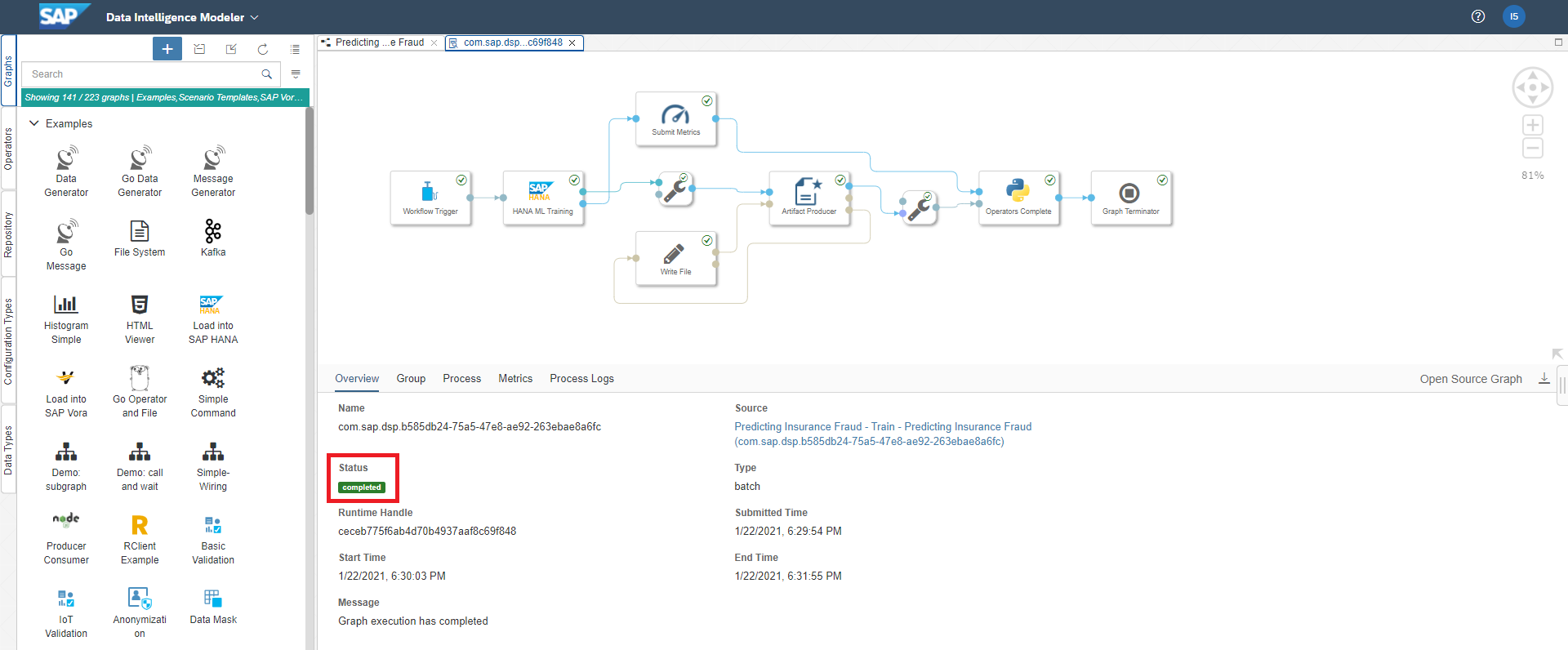
Task: Click the download icon beside Open Source Graph
Action: [x=1543, y=378]
